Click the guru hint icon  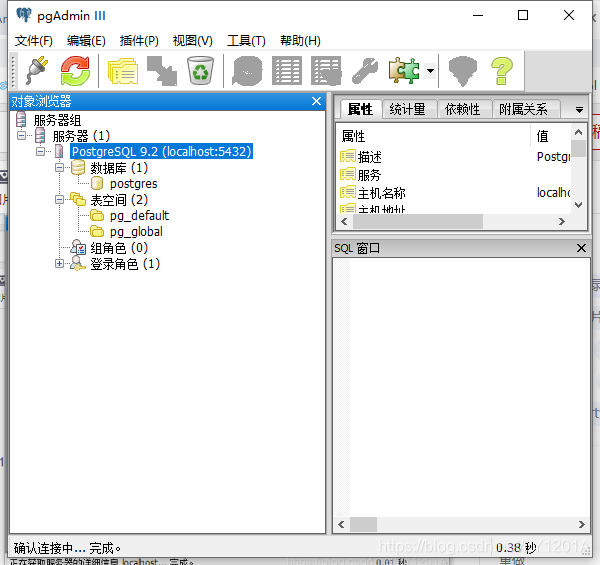click(x=463, y=71)
